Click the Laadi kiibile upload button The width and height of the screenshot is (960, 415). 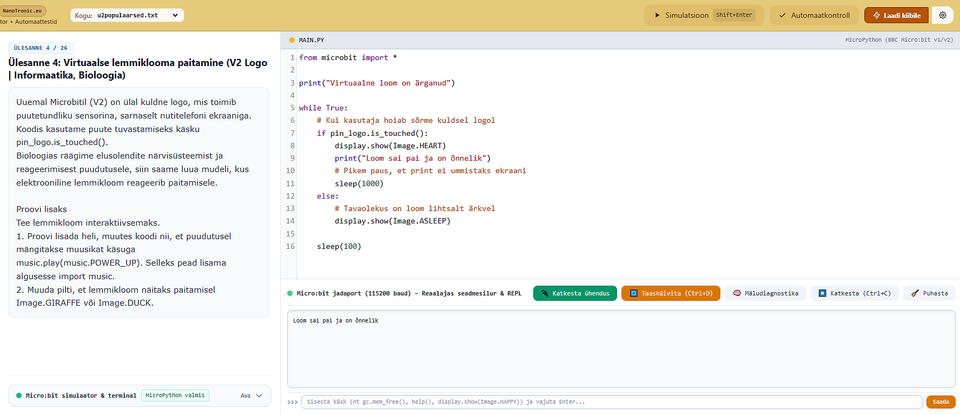(896, 15)
